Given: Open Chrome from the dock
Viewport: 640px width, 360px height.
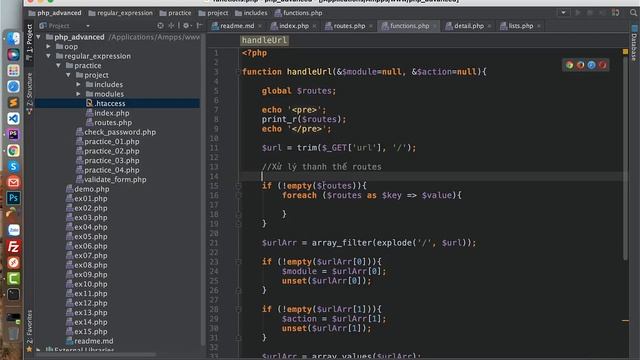Looking at the screenshot, I should click(13, 151).
